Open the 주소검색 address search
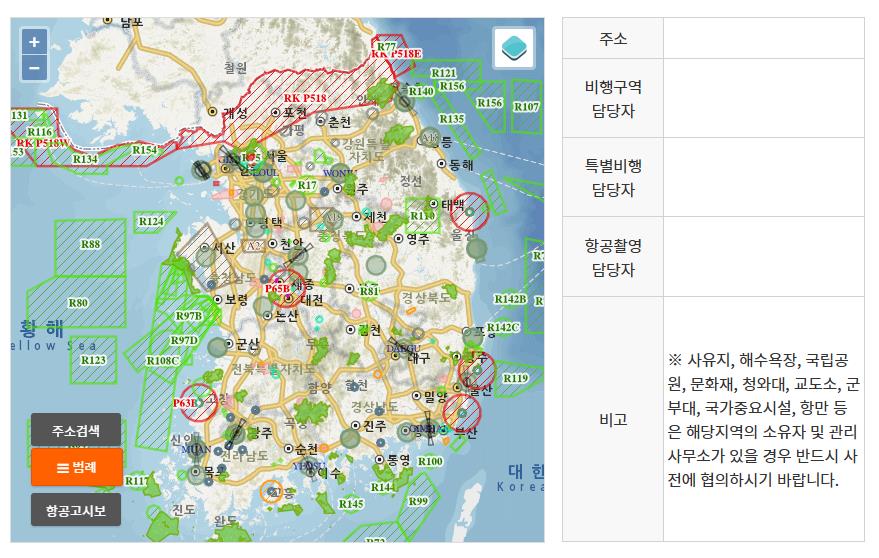 click(76, 431)
